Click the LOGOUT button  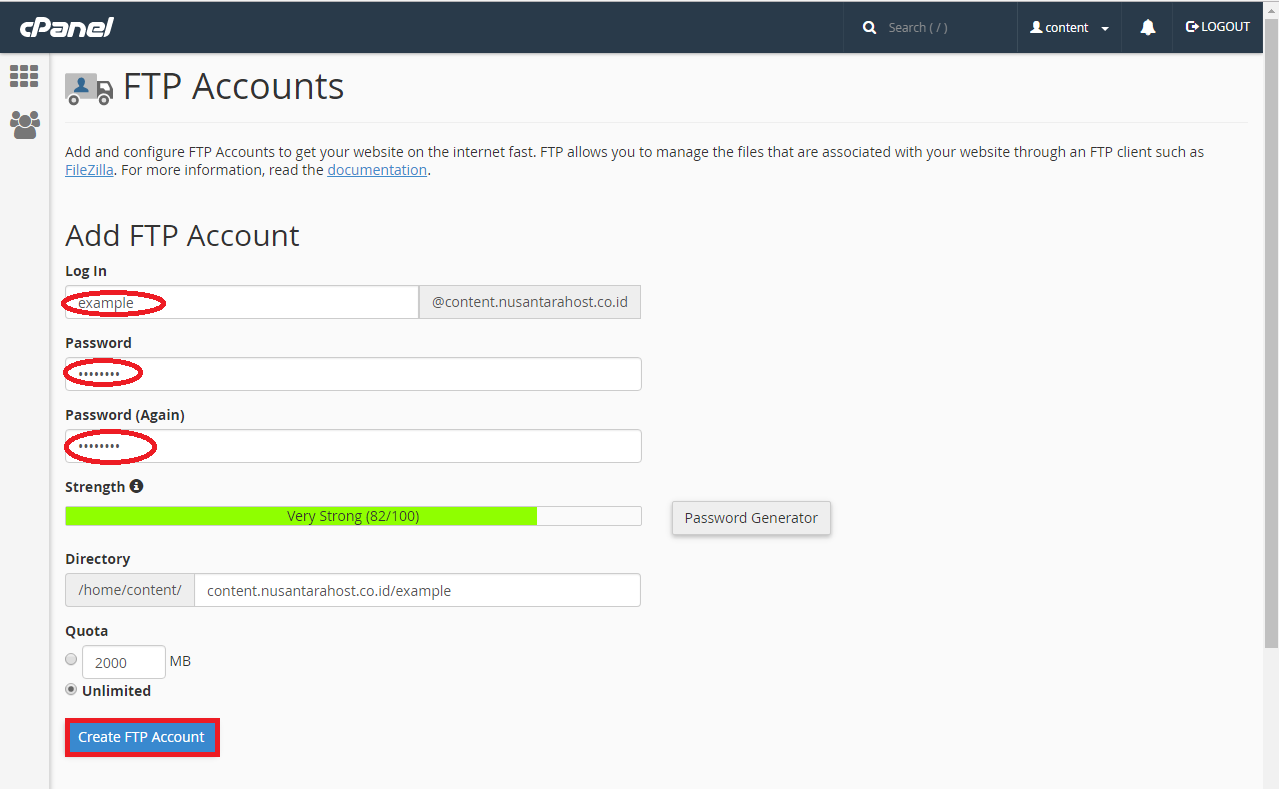[x=1217, y=27]
